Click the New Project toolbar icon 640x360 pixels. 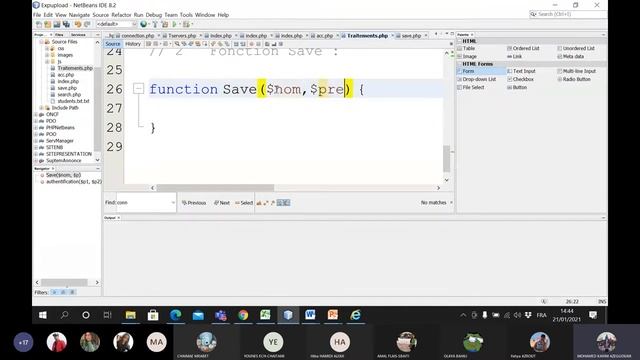click(48, 24)
